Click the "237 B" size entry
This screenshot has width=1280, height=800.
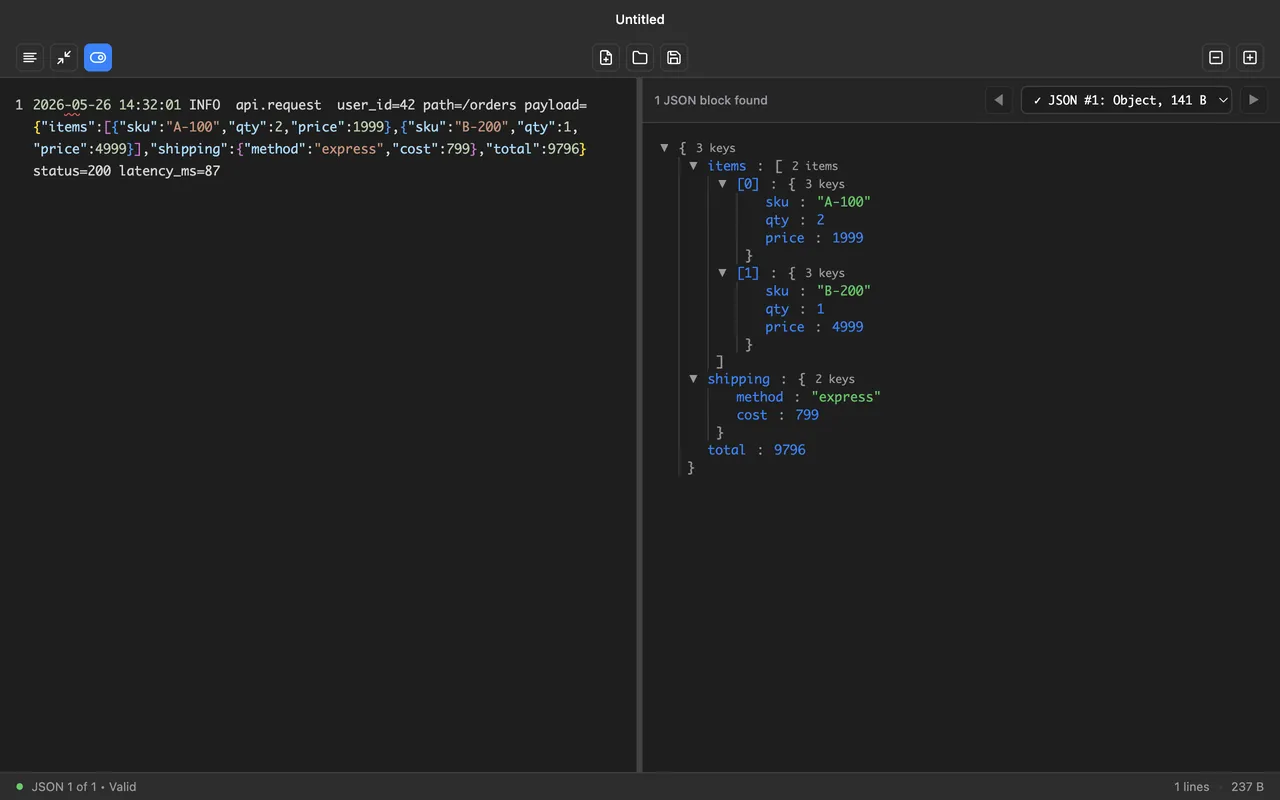pos(1247,787)
